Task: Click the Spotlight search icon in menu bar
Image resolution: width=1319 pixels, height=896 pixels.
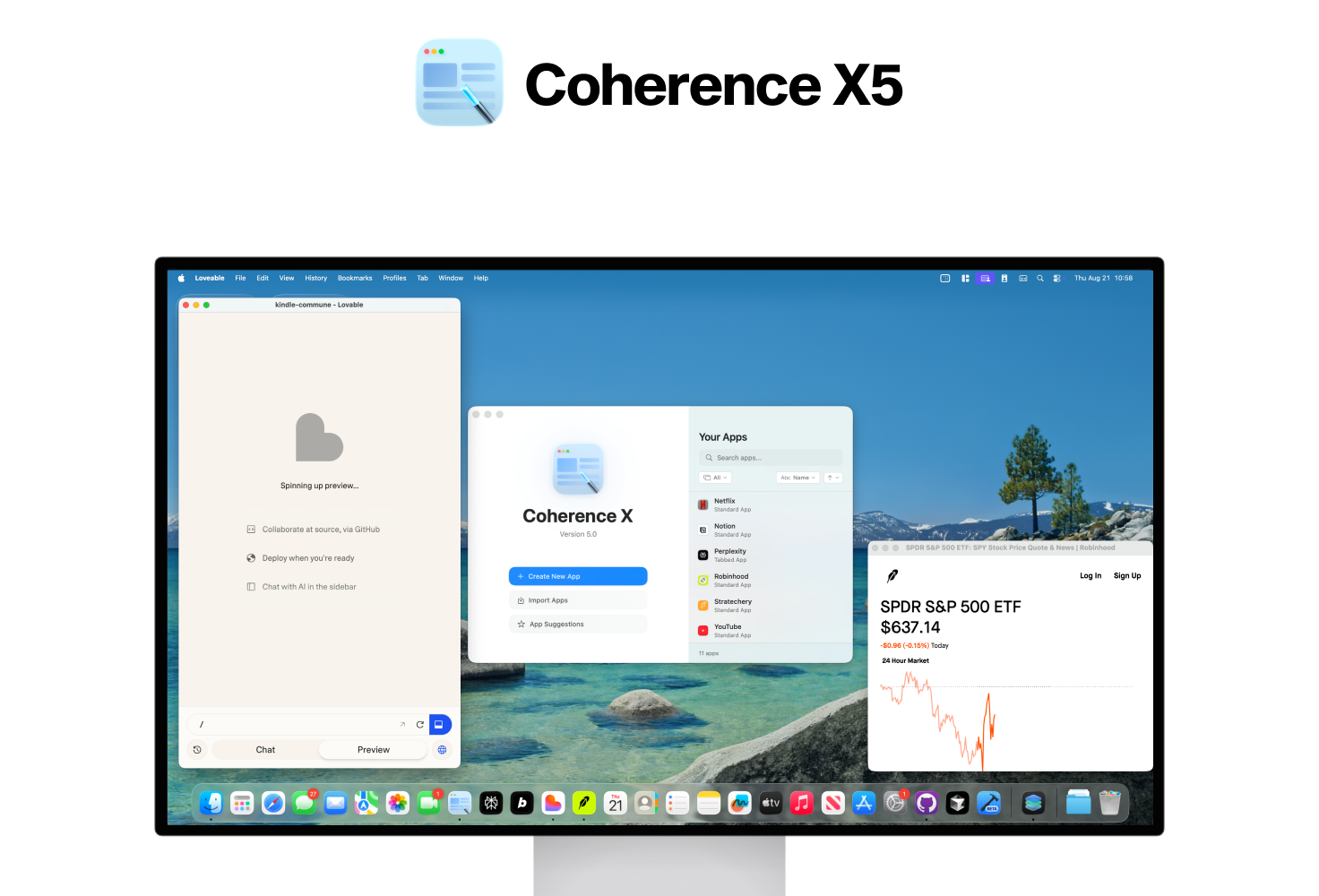Action: [x=1040, y=279]
